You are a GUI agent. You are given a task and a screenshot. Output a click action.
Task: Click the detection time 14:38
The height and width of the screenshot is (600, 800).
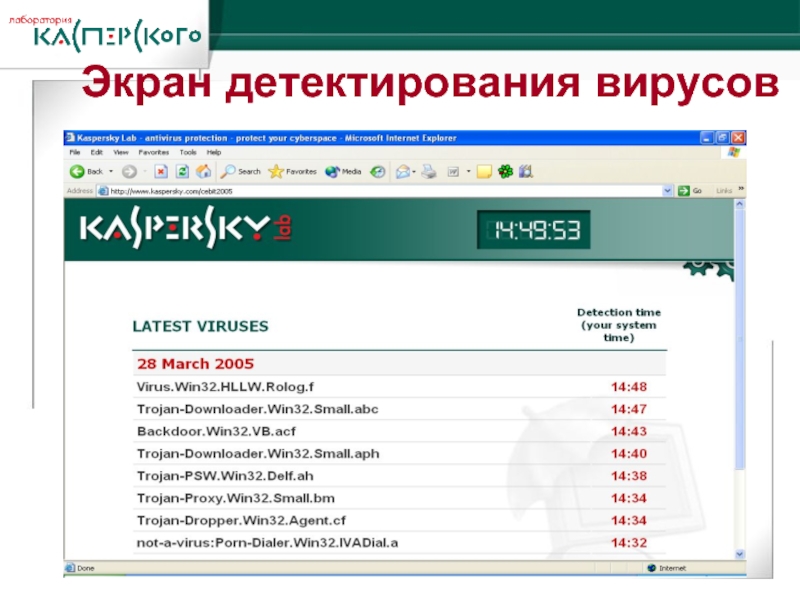click(x=629, y=476)
